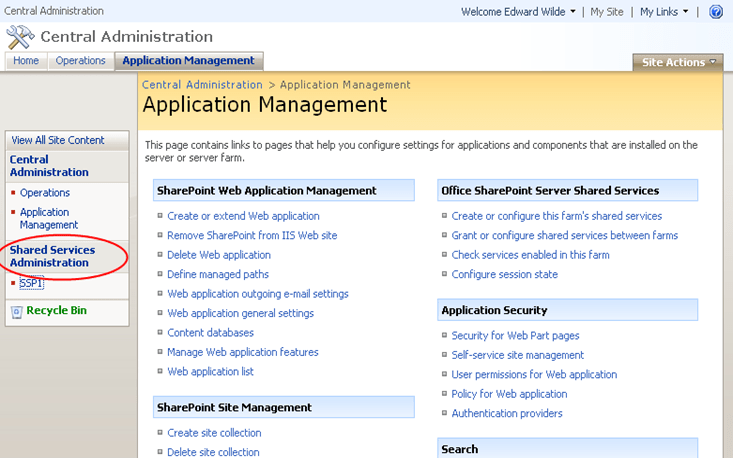733x458 pixels.
Task: Open Security for Web Part pages
Action: tap(515, 336)
